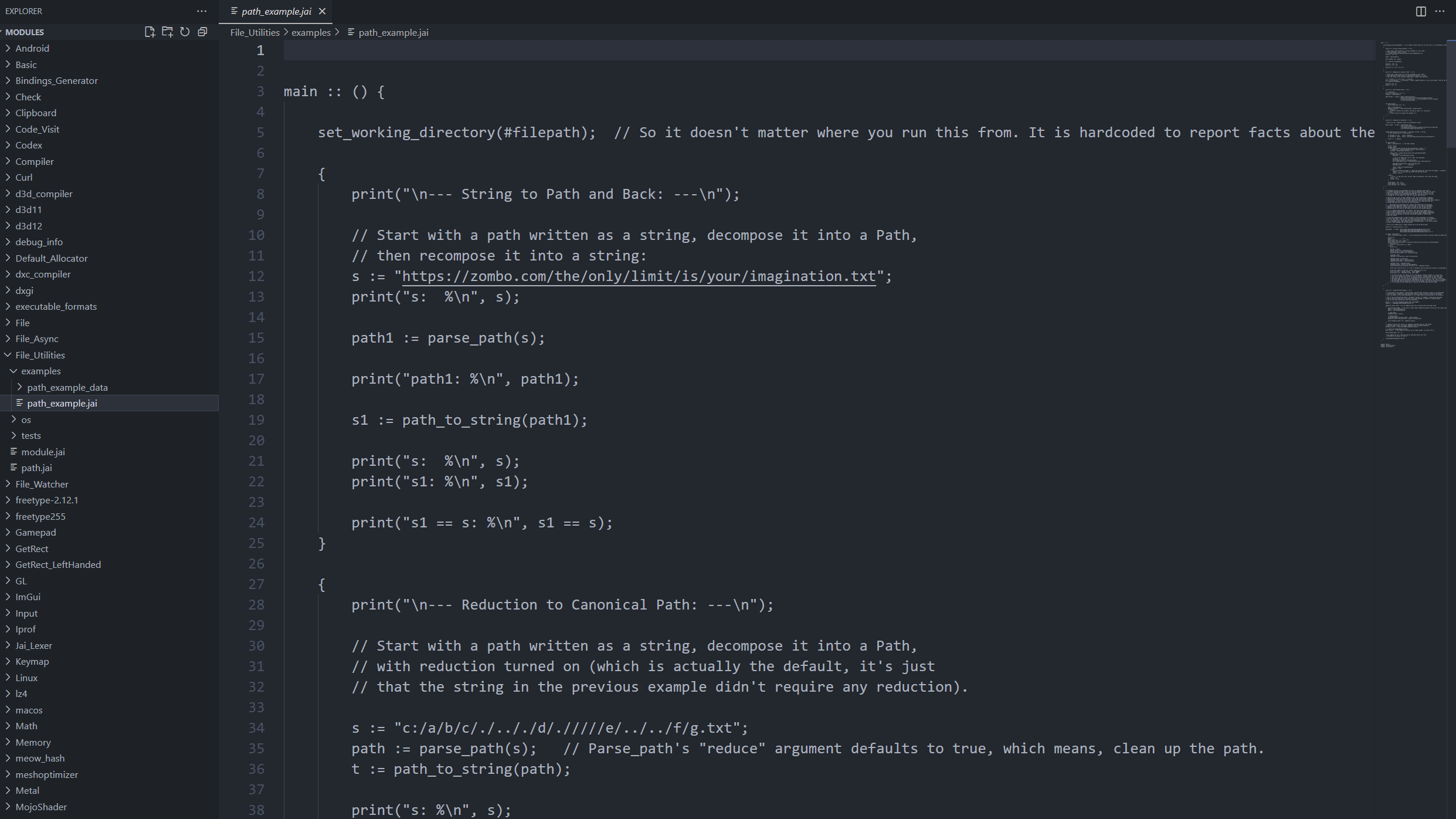Click File_Utilities in the breadcrumb
This screenshot has height=819, width=1456.
(254, 32)
